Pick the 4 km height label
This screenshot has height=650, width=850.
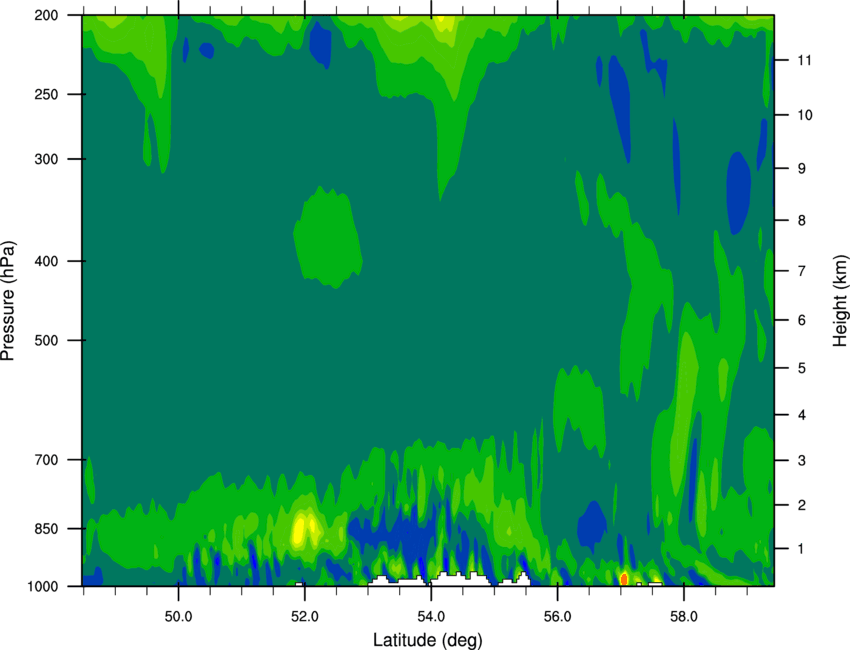tap(802, 415)
